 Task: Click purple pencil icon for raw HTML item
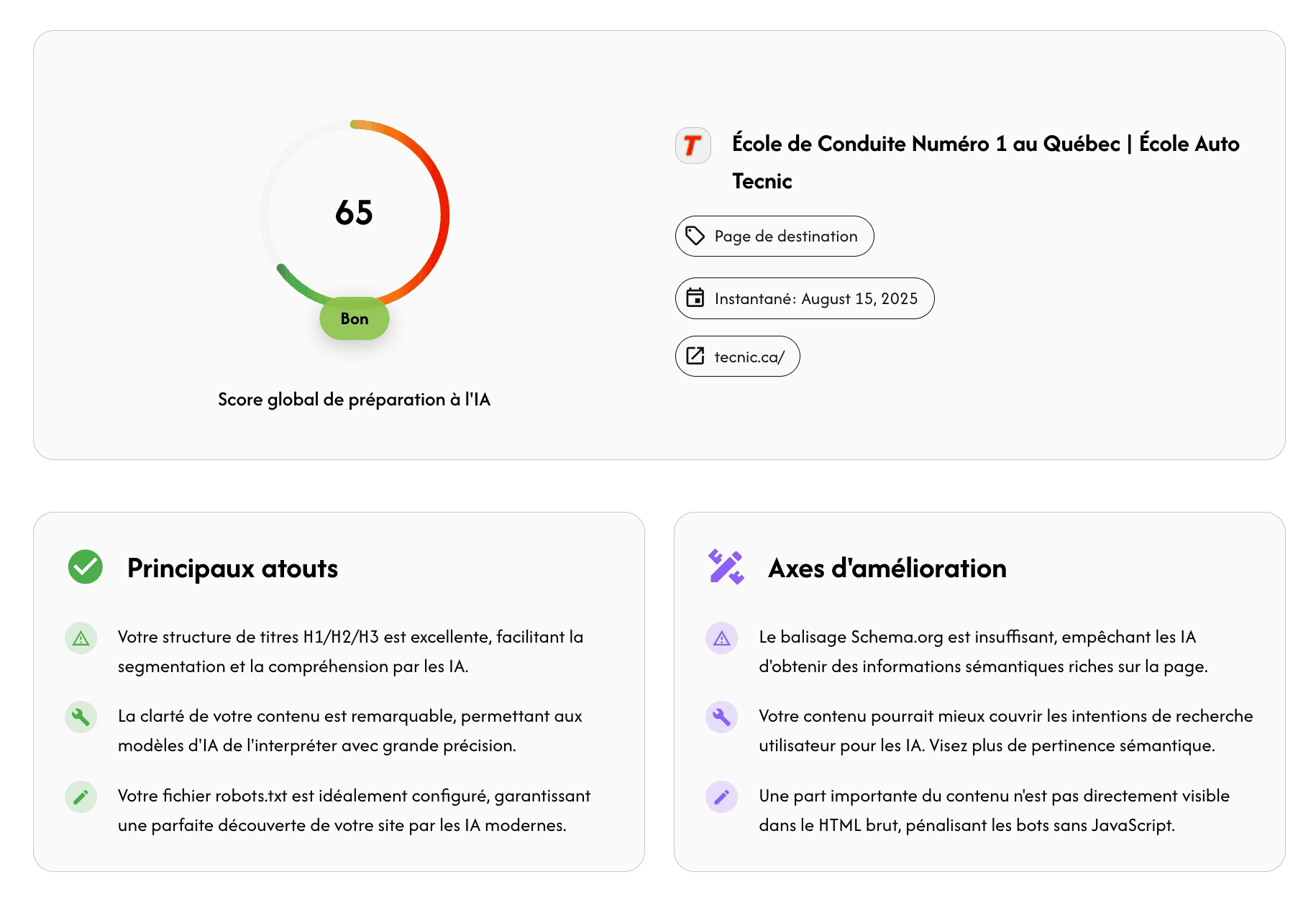point(722,796)
